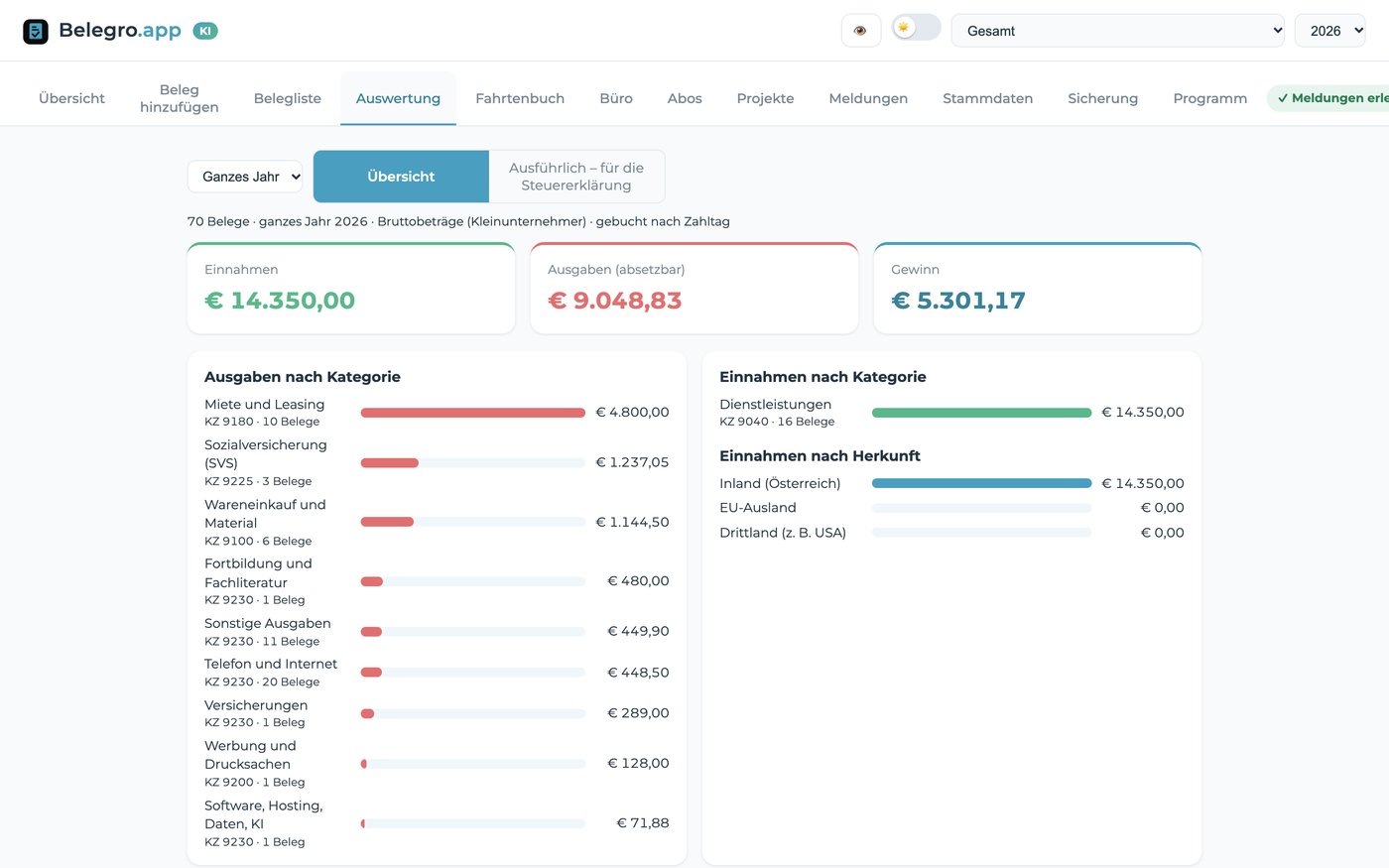1389x868 pixels.
Task: Click the Inland (Österreich) blue bar
Action: pos(981,484)
